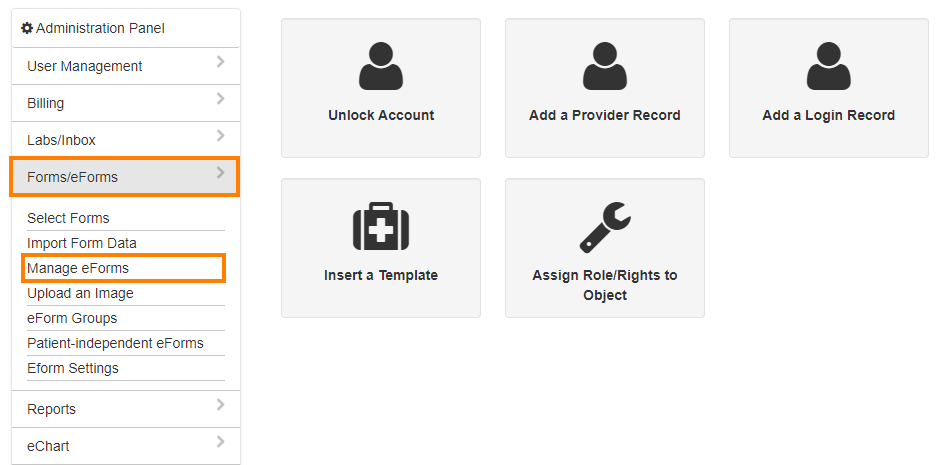Click the Unlock Account person icon

coord(381,66)
